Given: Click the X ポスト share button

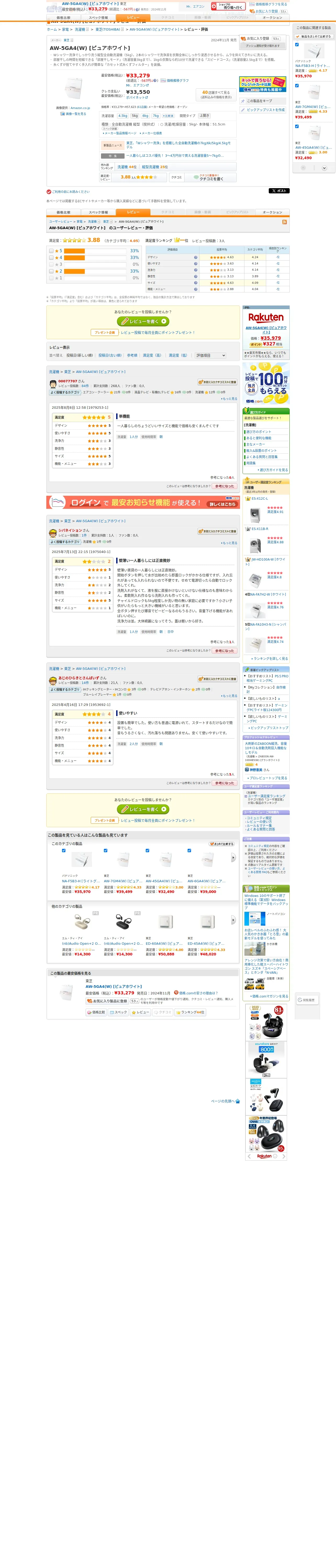Looking at the screenshot, I should click(279, 191).
